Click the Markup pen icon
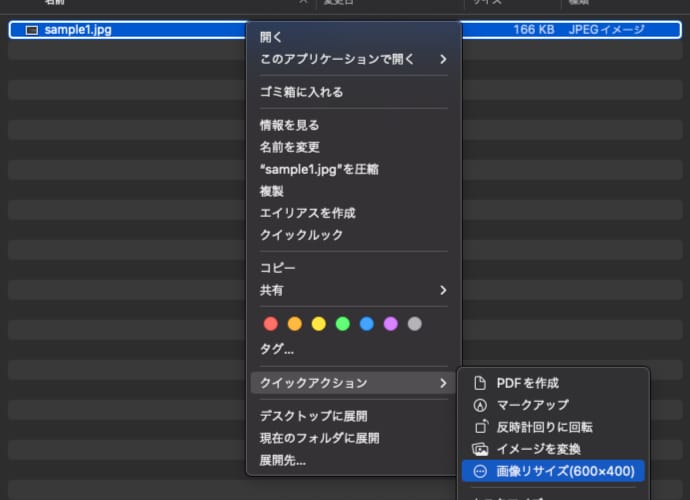The height and width of the screenshot is (500, 690). [479, 405]
